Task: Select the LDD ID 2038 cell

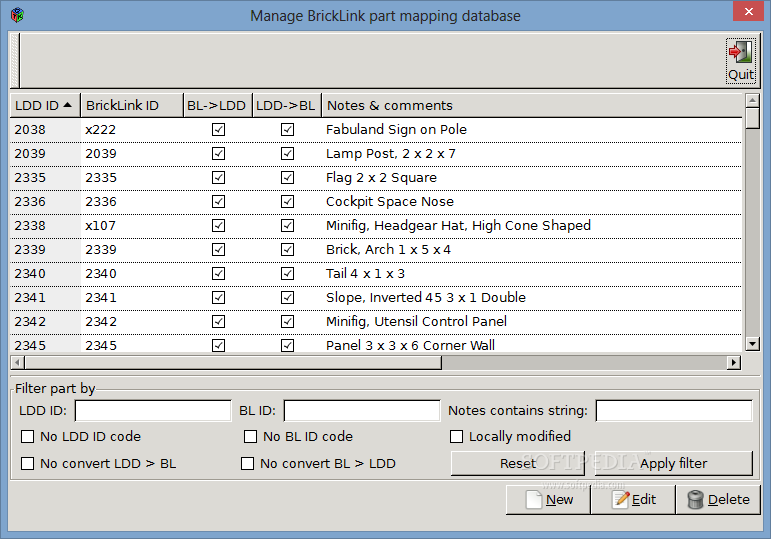Action: pyautogui.click(x=45, y=129)
